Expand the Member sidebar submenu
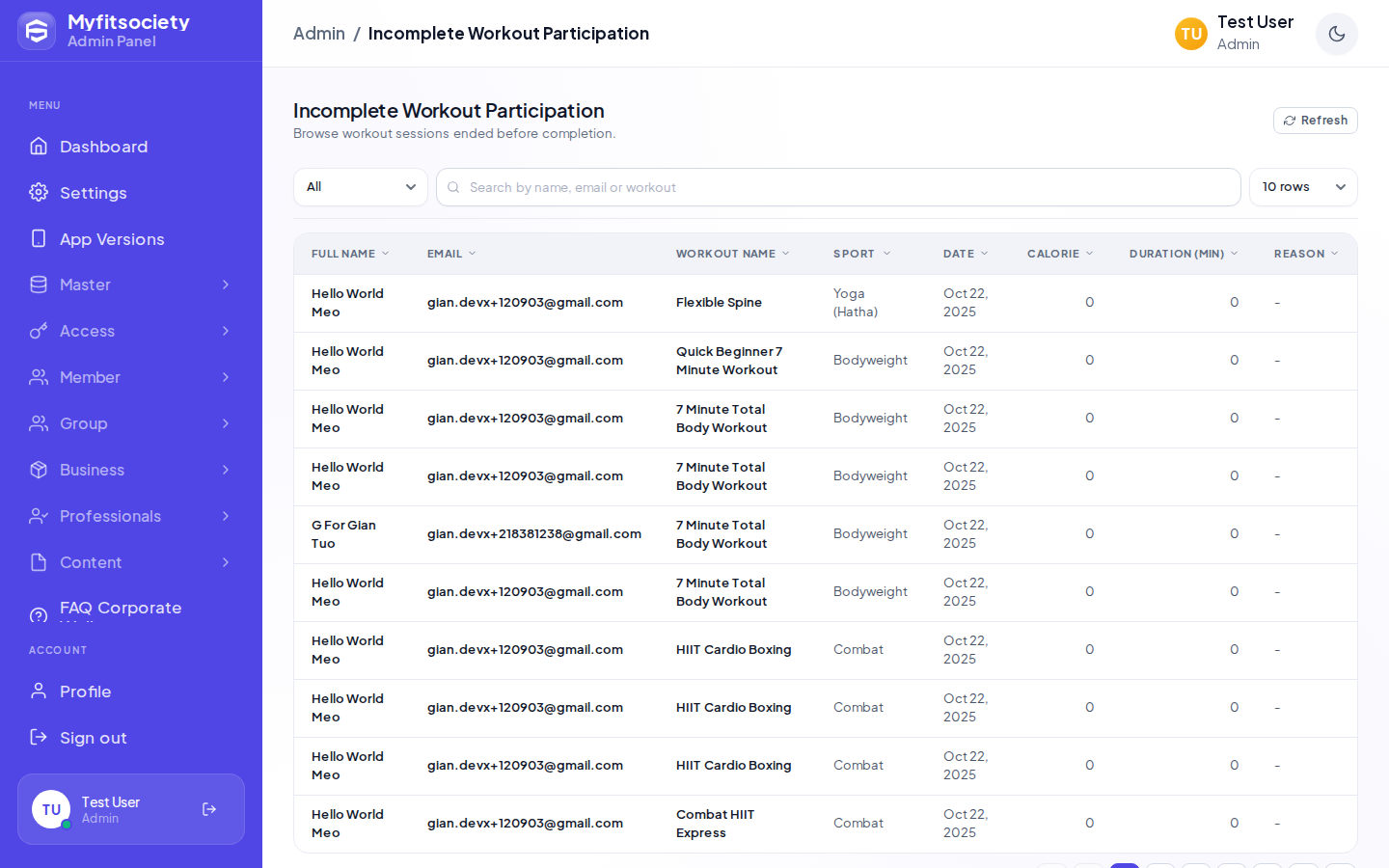The width and height of the screenshot is (1389, 868). pos(131,377)
